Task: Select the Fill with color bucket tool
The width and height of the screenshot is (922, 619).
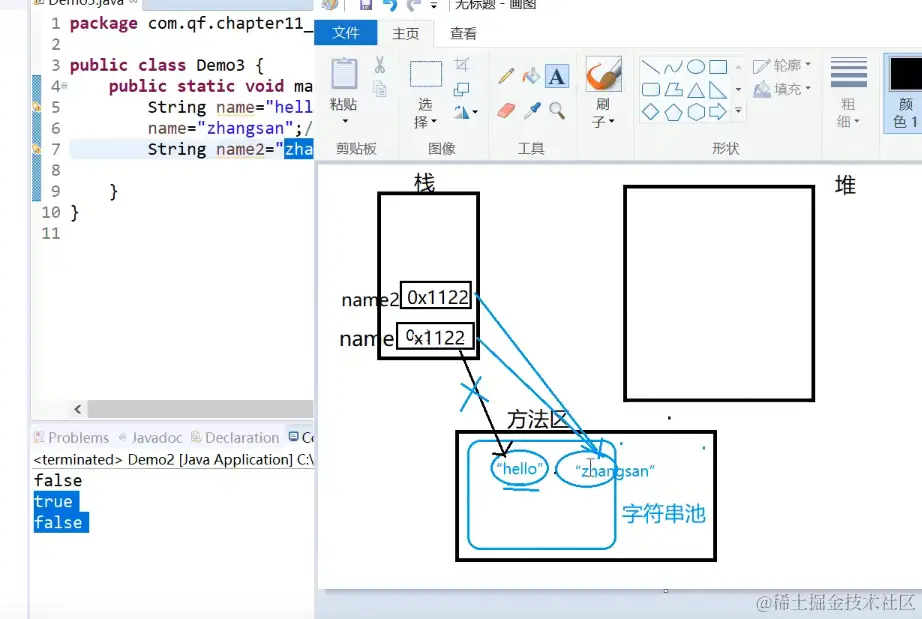Action: (x=531, y=76)
